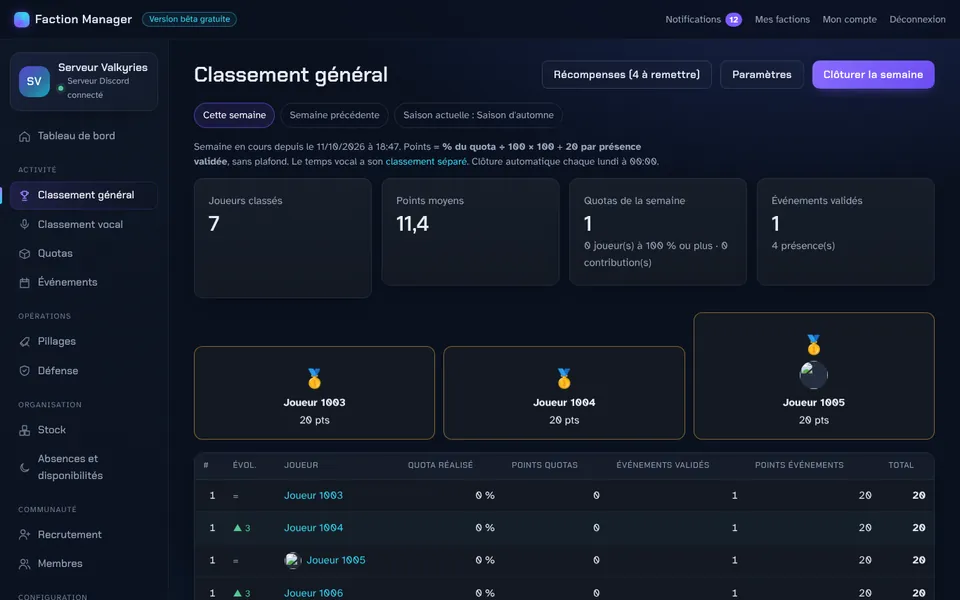Go to Recrutement page
The height and width of the screenshot is (600, 960).
tap(84, 534)
